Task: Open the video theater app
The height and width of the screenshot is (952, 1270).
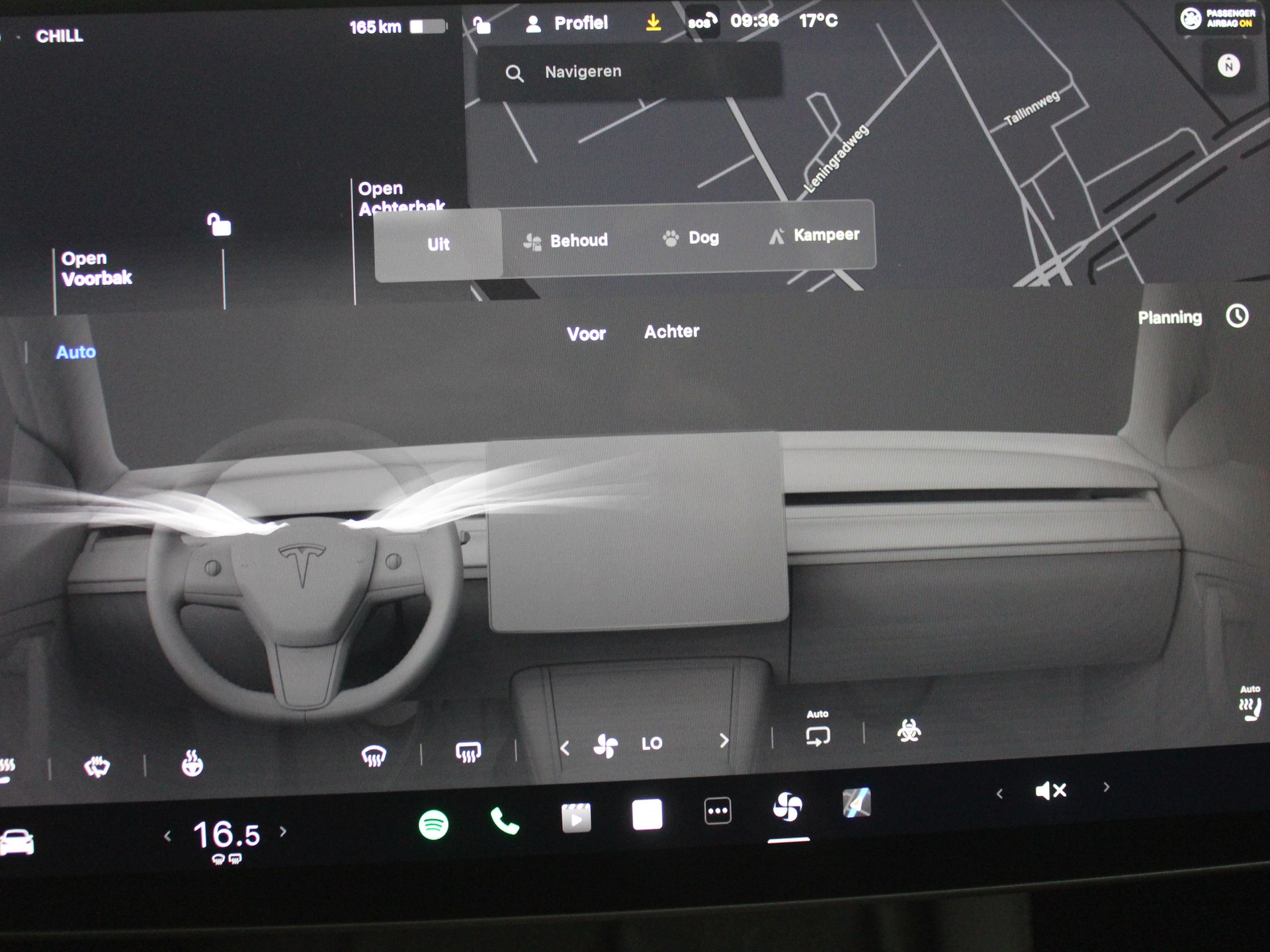Action: [575, 818]
